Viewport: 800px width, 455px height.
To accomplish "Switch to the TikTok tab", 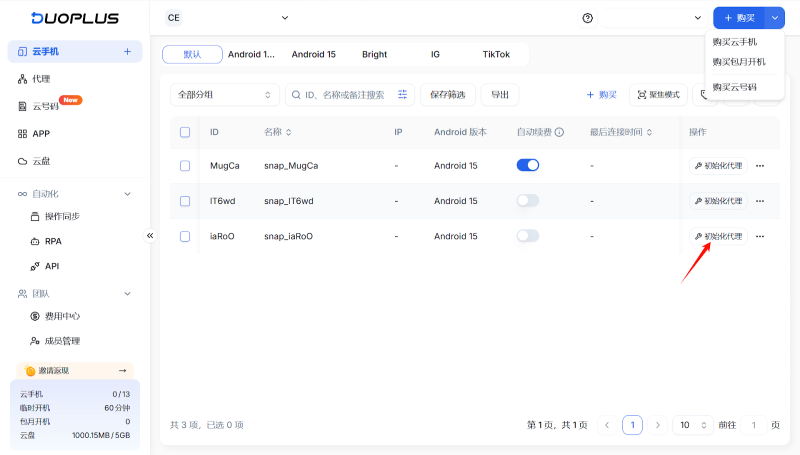I will [496, 54].
